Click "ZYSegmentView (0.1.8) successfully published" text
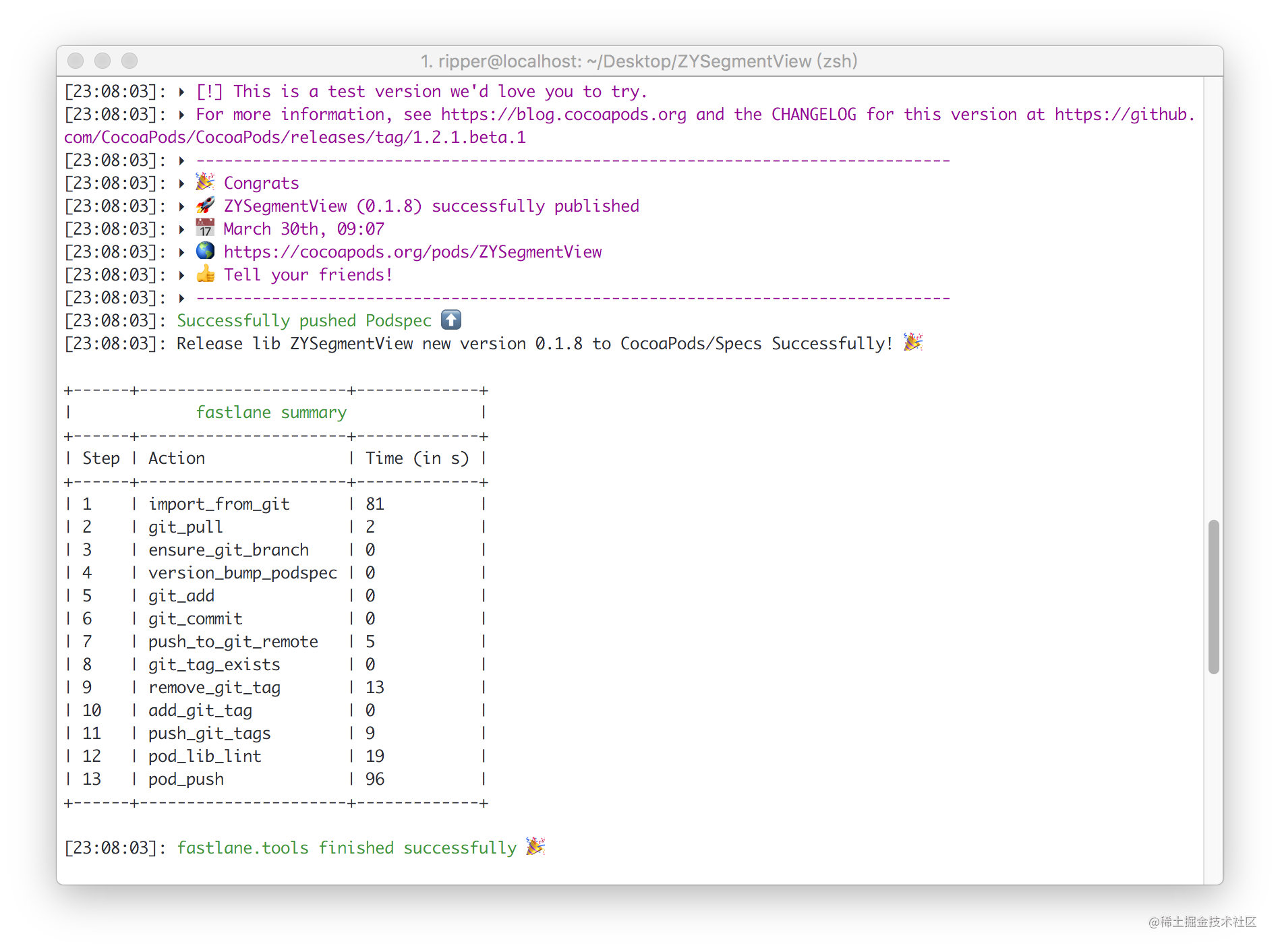 click(432, 206)
